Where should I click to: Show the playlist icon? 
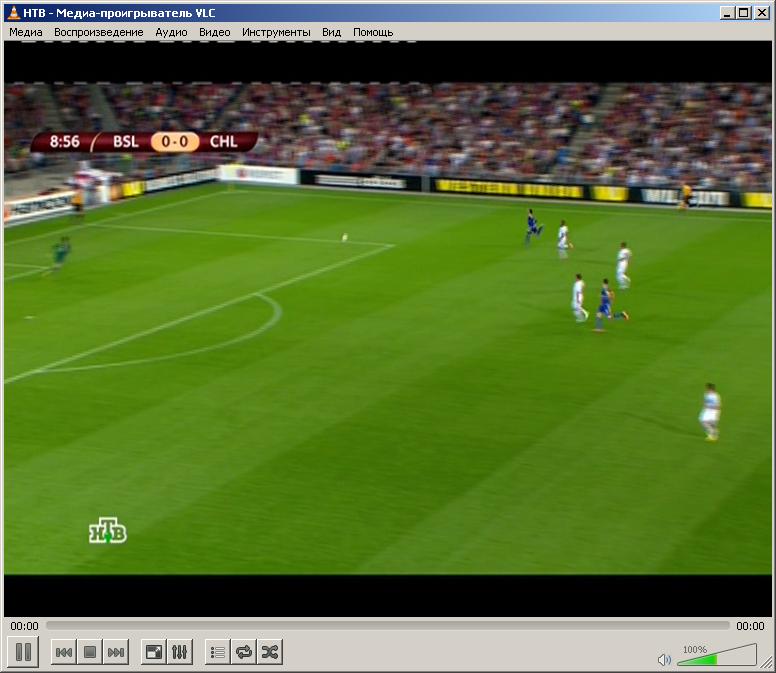[x=218, y=652]
